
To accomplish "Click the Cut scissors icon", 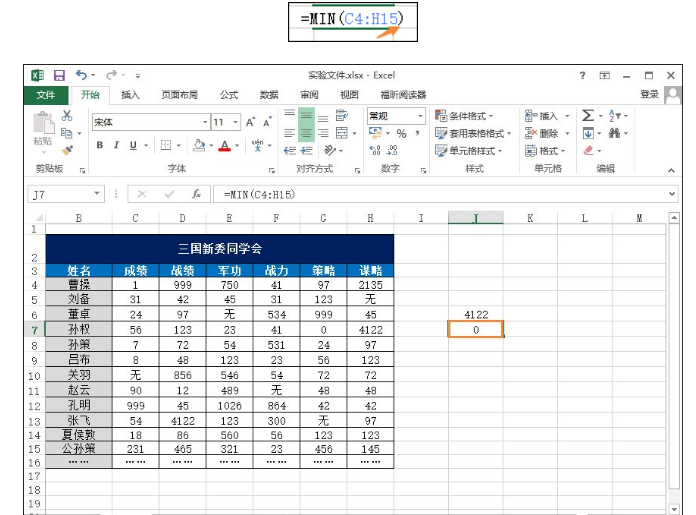I will click(x=67, y=116).
